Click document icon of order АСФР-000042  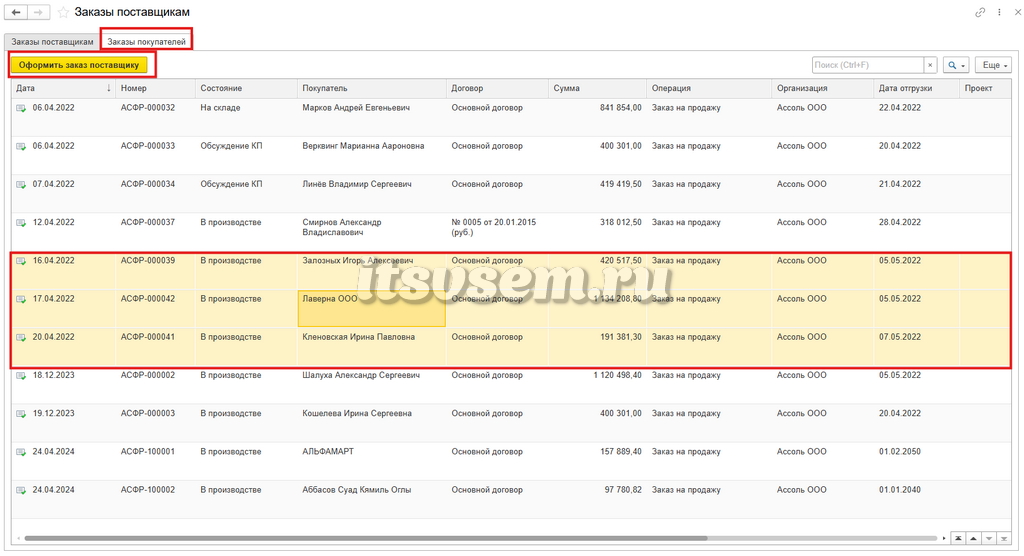click(x=21, y=299)
